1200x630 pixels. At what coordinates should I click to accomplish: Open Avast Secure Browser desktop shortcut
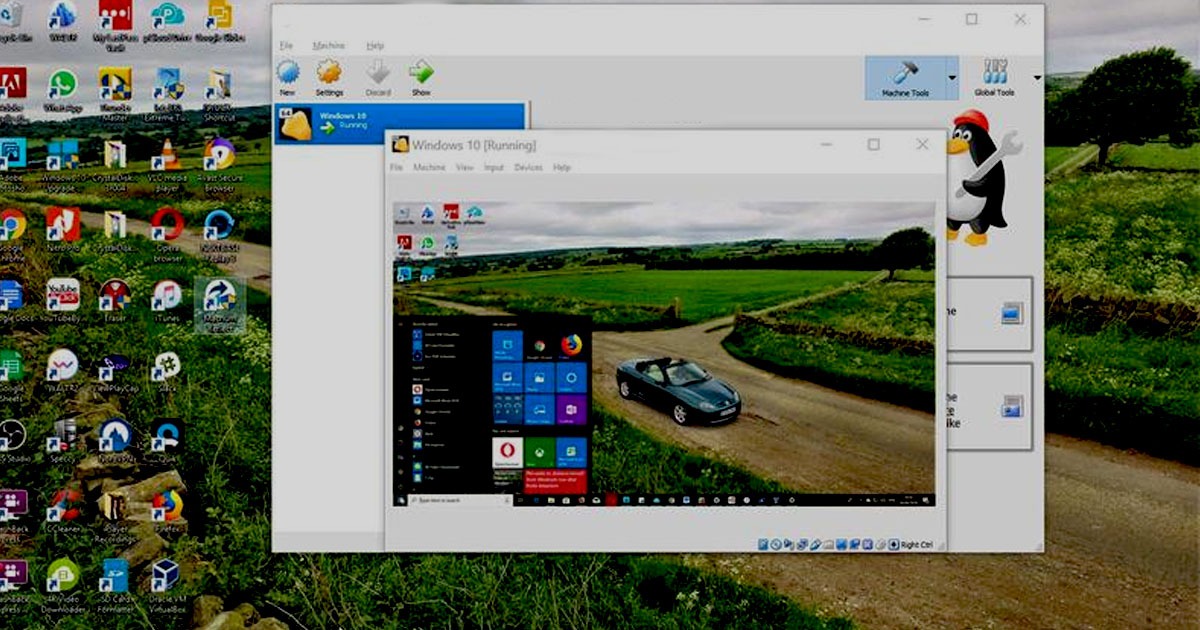218,165
